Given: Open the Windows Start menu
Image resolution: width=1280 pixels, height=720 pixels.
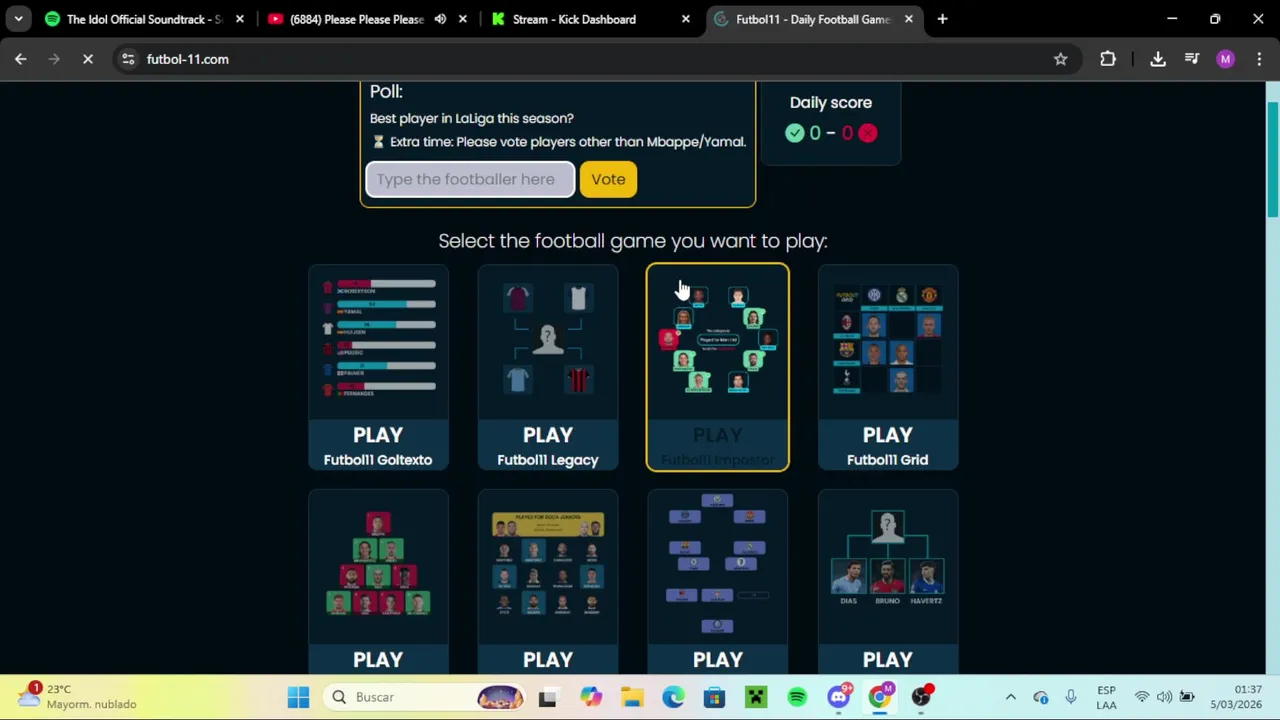Looking at the screenshot, I should coord(298,697).
